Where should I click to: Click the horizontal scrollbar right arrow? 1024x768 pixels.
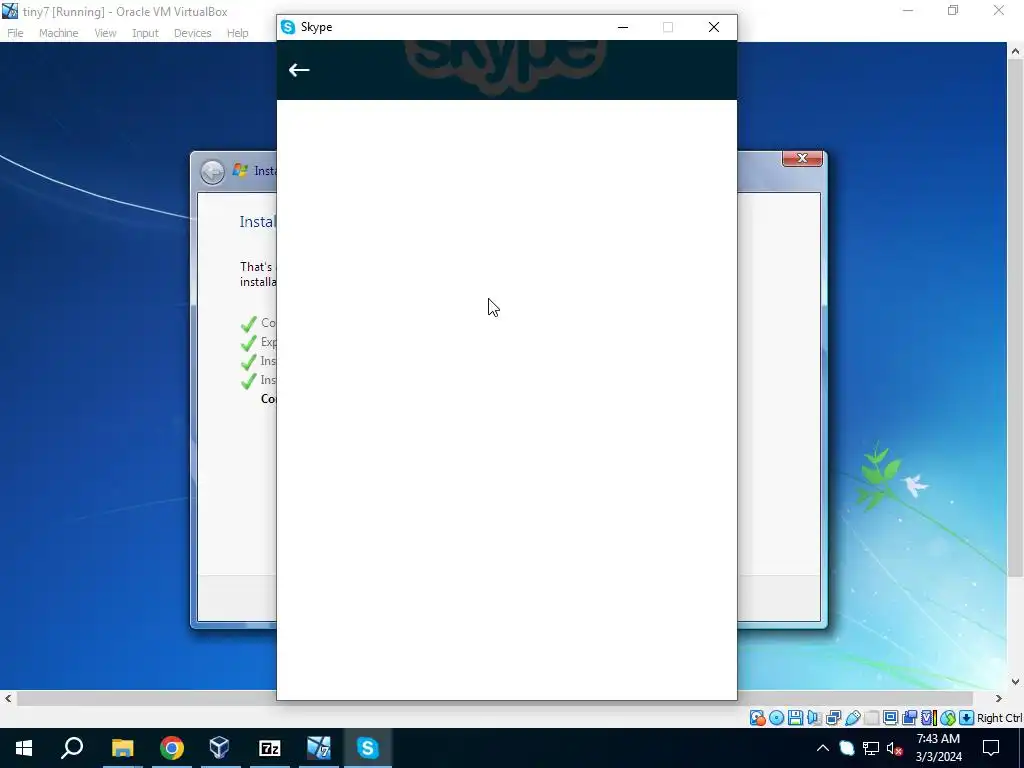[x=999, y=698]
